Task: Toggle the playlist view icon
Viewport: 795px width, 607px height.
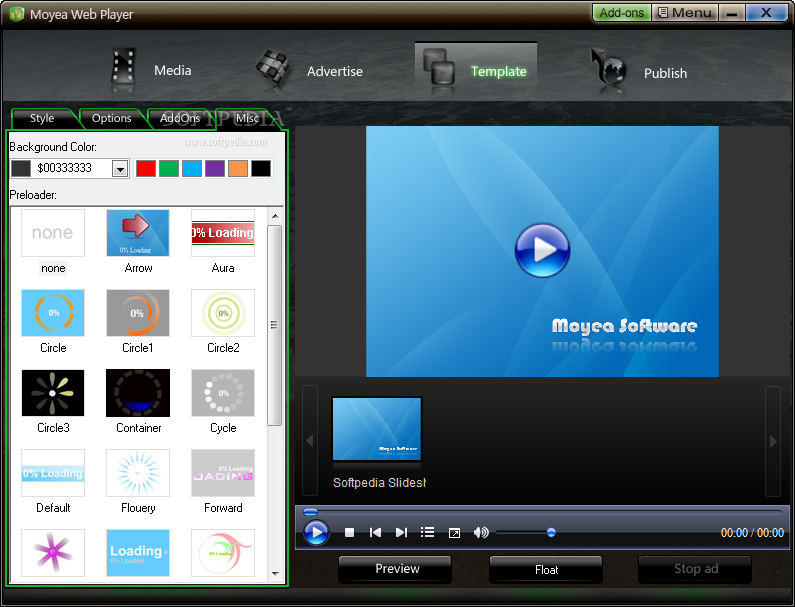Action: coord(427,532)
